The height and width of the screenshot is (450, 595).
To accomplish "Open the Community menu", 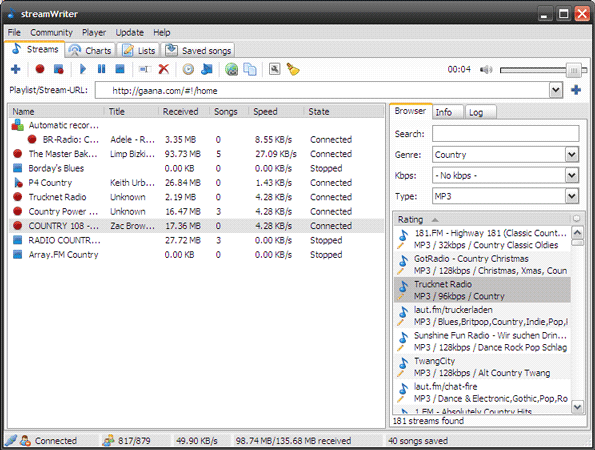I will point(51,33).
